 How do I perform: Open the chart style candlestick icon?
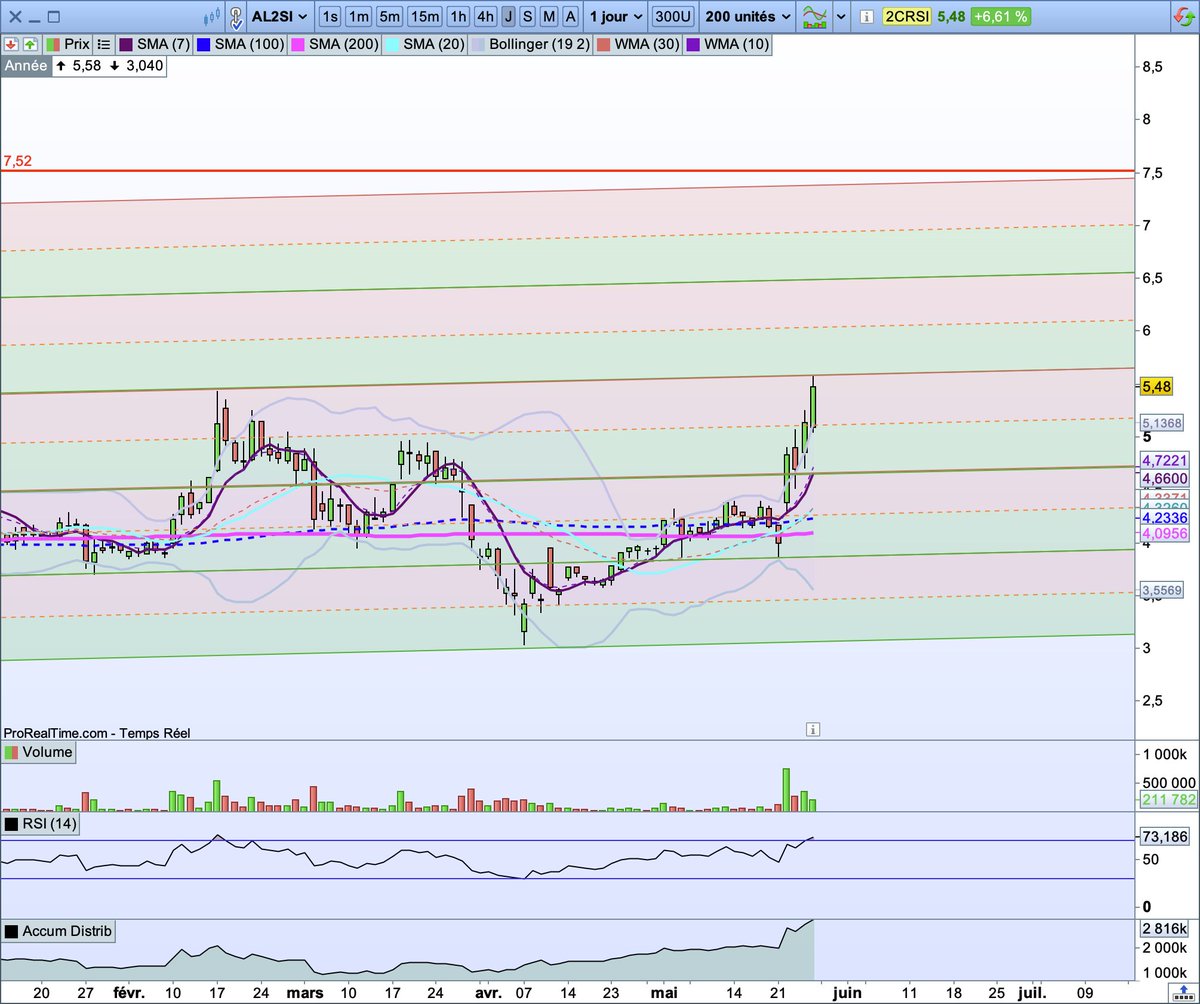[211, 17]
